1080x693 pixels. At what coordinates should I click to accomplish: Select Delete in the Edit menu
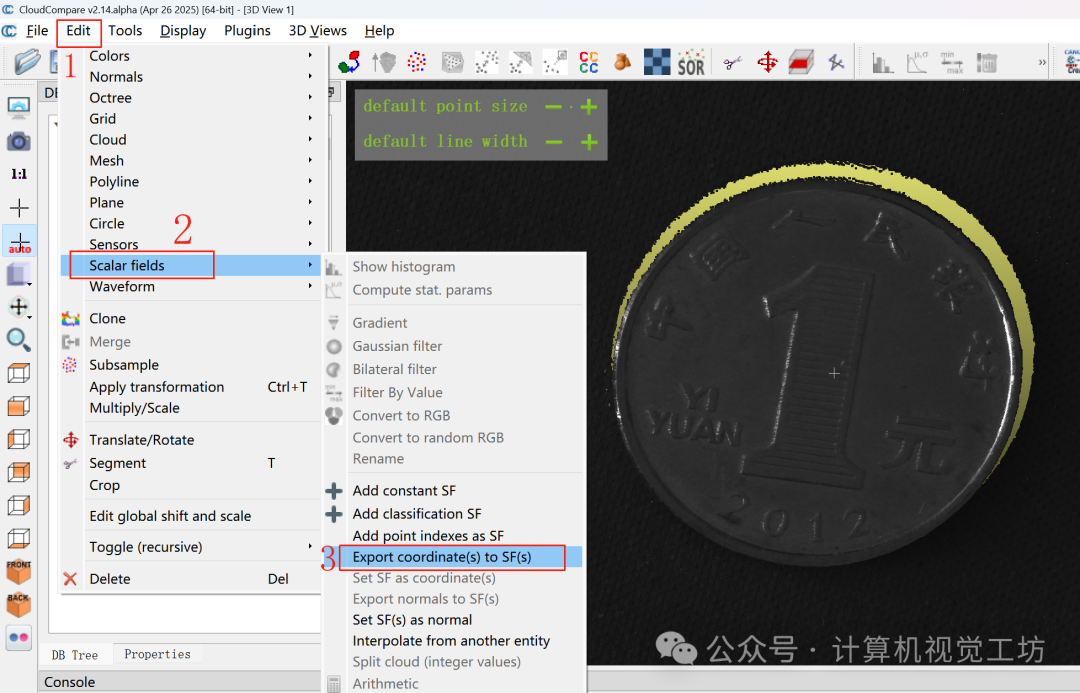click(x=191, y=579)
